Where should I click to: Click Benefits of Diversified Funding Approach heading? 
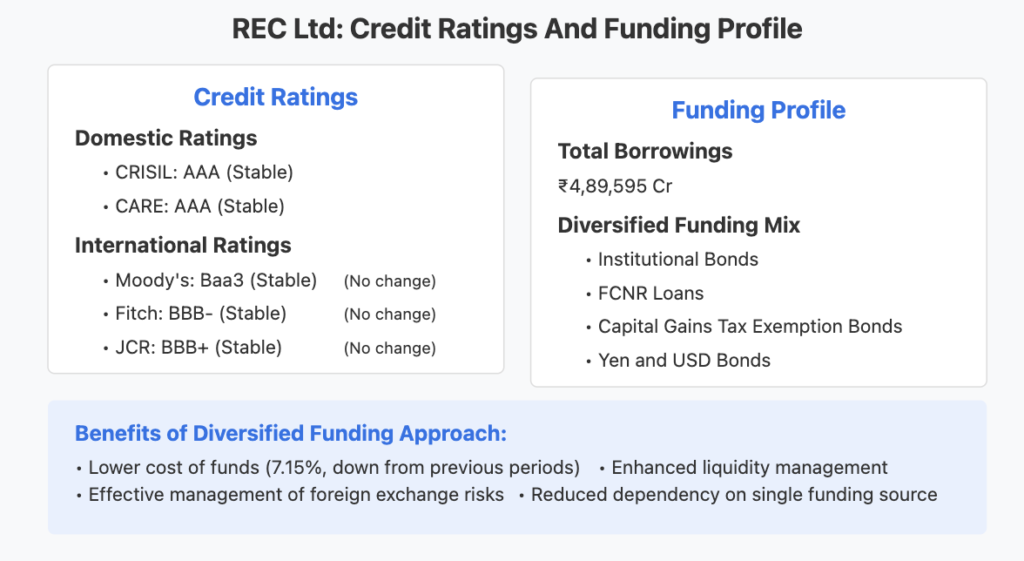tap(291, 434)
